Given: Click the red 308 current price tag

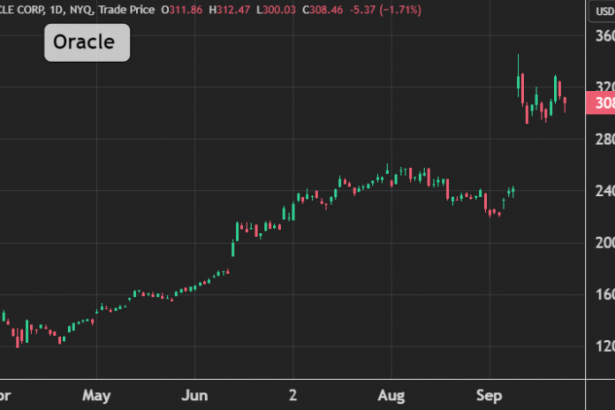Looking at the screenshot, I should [x=603, y=103].
